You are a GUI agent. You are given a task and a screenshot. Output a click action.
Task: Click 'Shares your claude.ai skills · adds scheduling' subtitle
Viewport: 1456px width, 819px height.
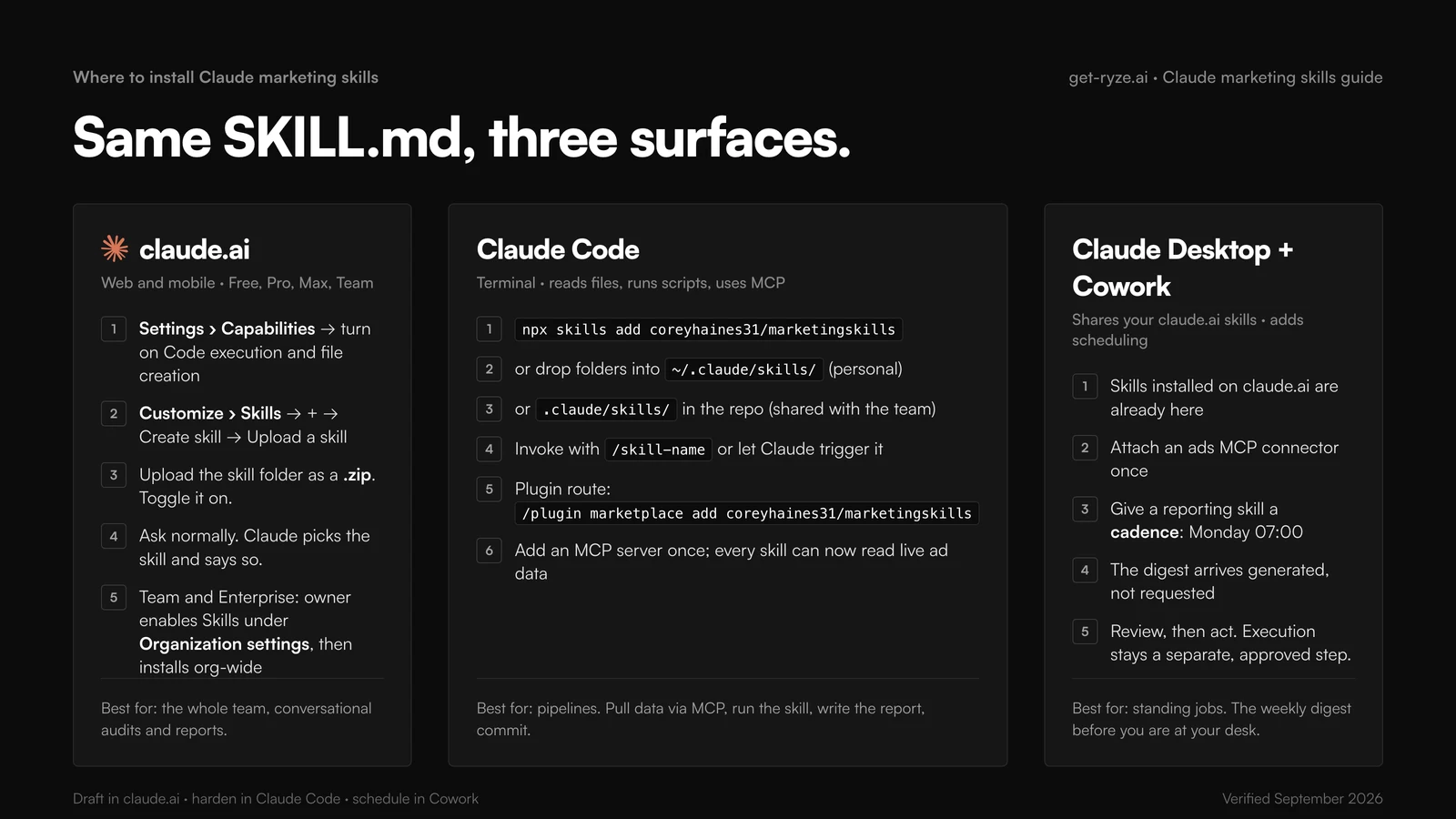[x=1188, y=329]
